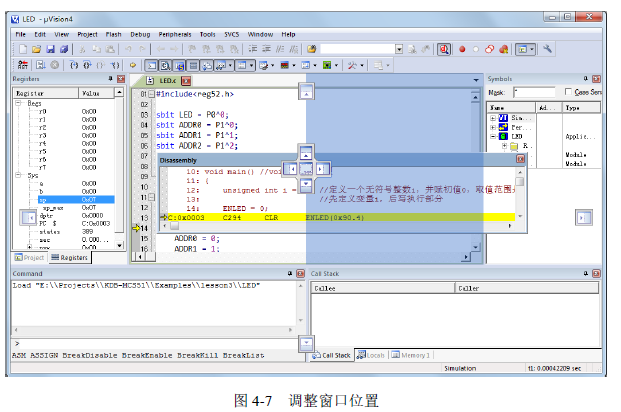Image resolution: width=621 pixels, height=412 pixels.
Task: Click the Insert Breakpoint red dot icon
Action: 461,49
